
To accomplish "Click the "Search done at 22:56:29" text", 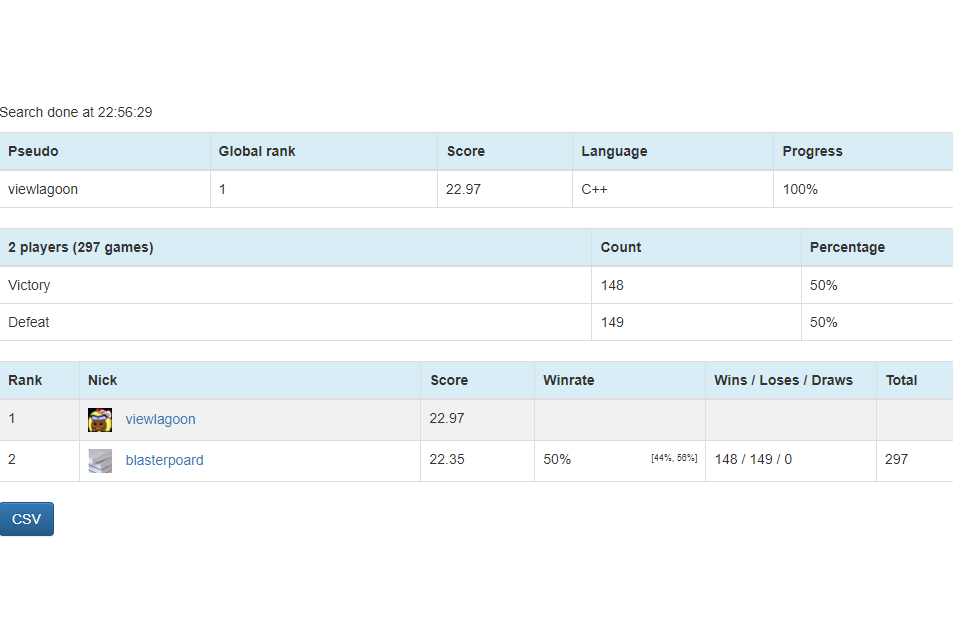I will tap(76, 112).
